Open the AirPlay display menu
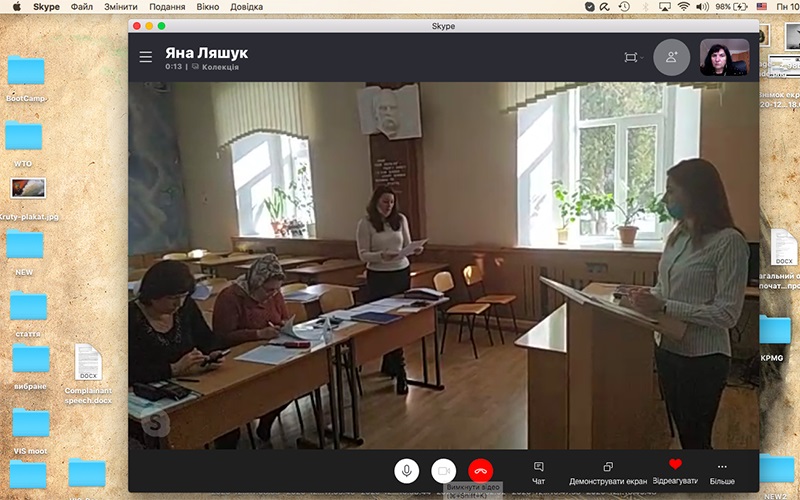The height and width of the screenshot is (500, 800). click(x=664, y=7)
